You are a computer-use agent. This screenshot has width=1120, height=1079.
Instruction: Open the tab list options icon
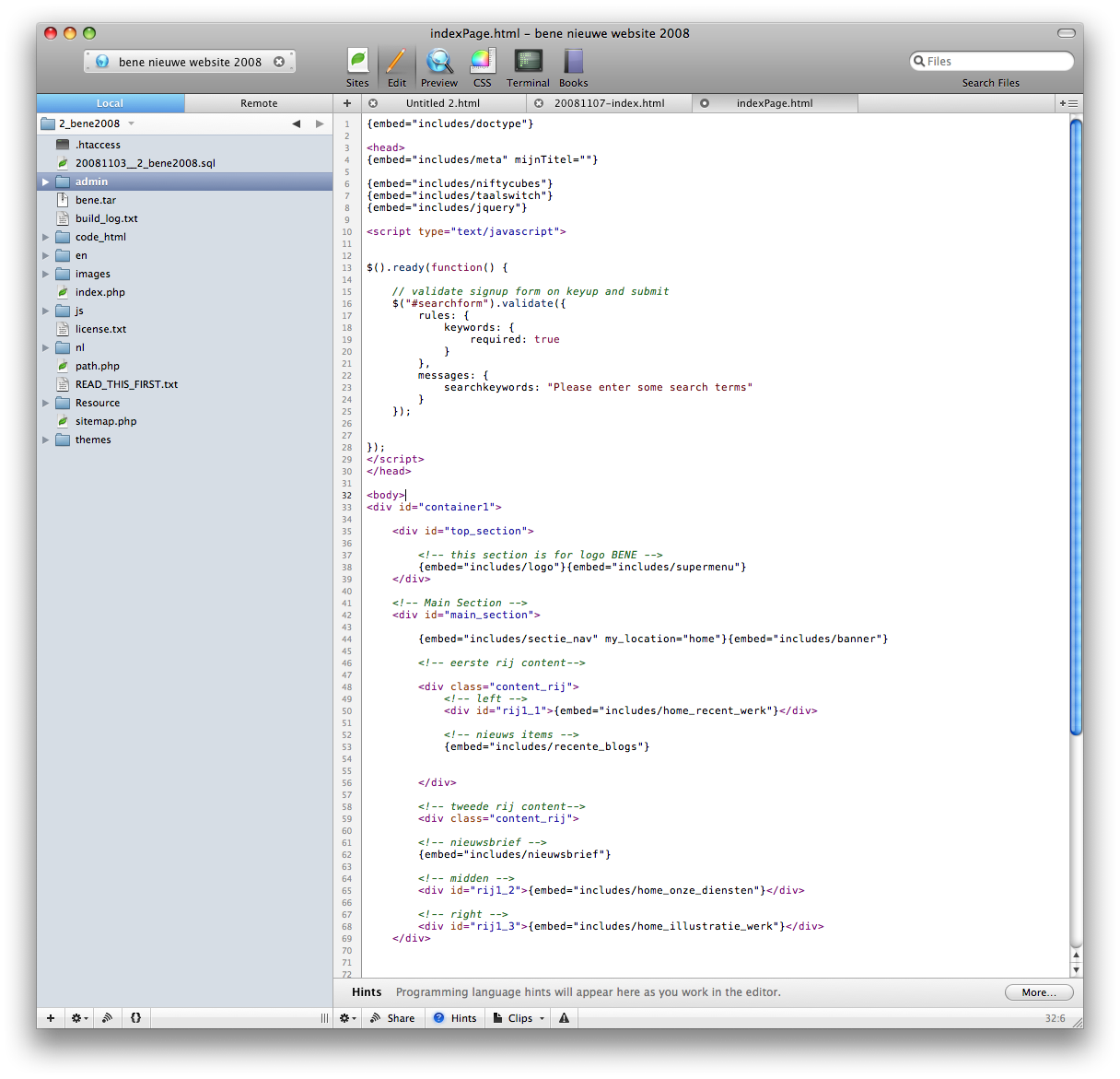[1068, 103]
